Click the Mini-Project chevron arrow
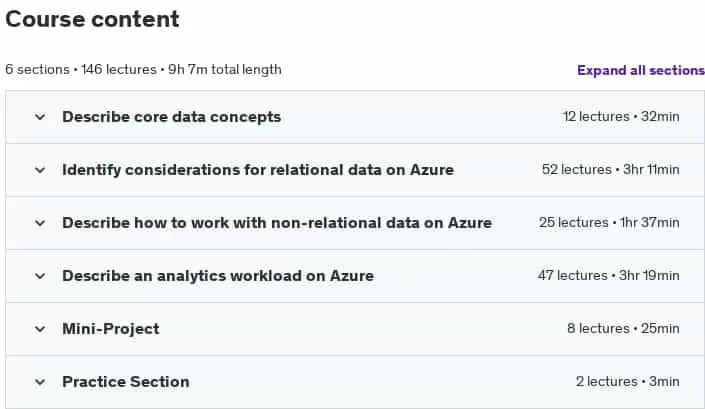705x409 pixels. point(40,329)
